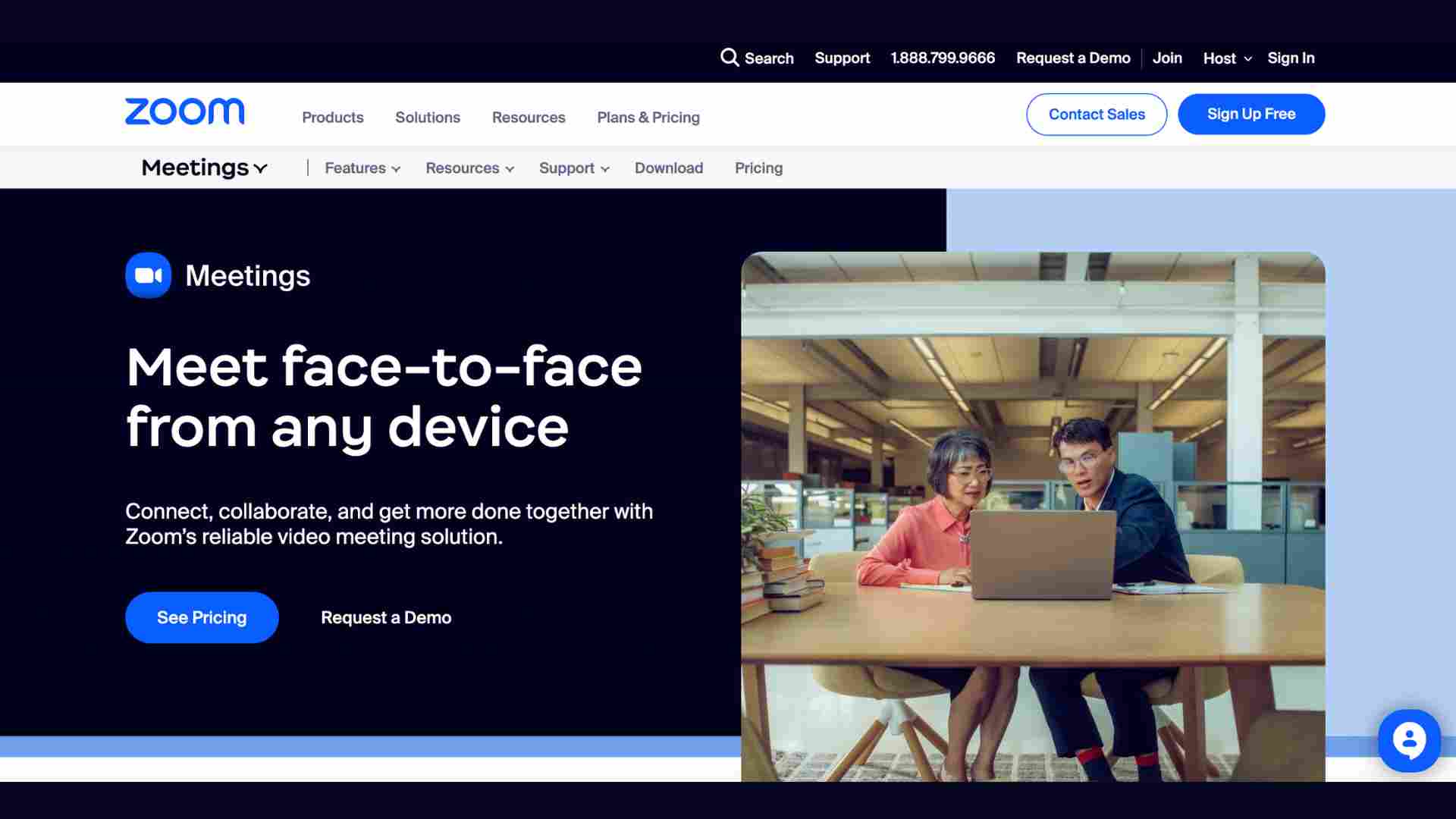Open the top navigation Resources menu
The image size is (1456, 819).
528,118
